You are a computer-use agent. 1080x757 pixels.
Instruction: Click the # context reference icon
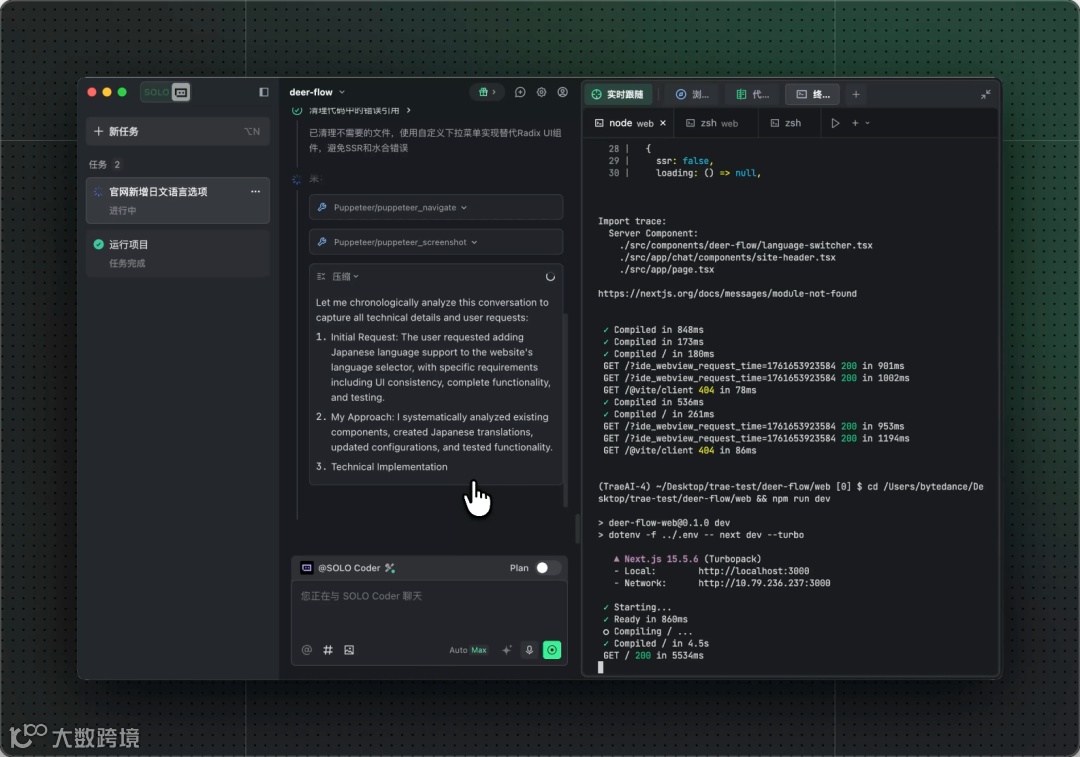[328, 650]
